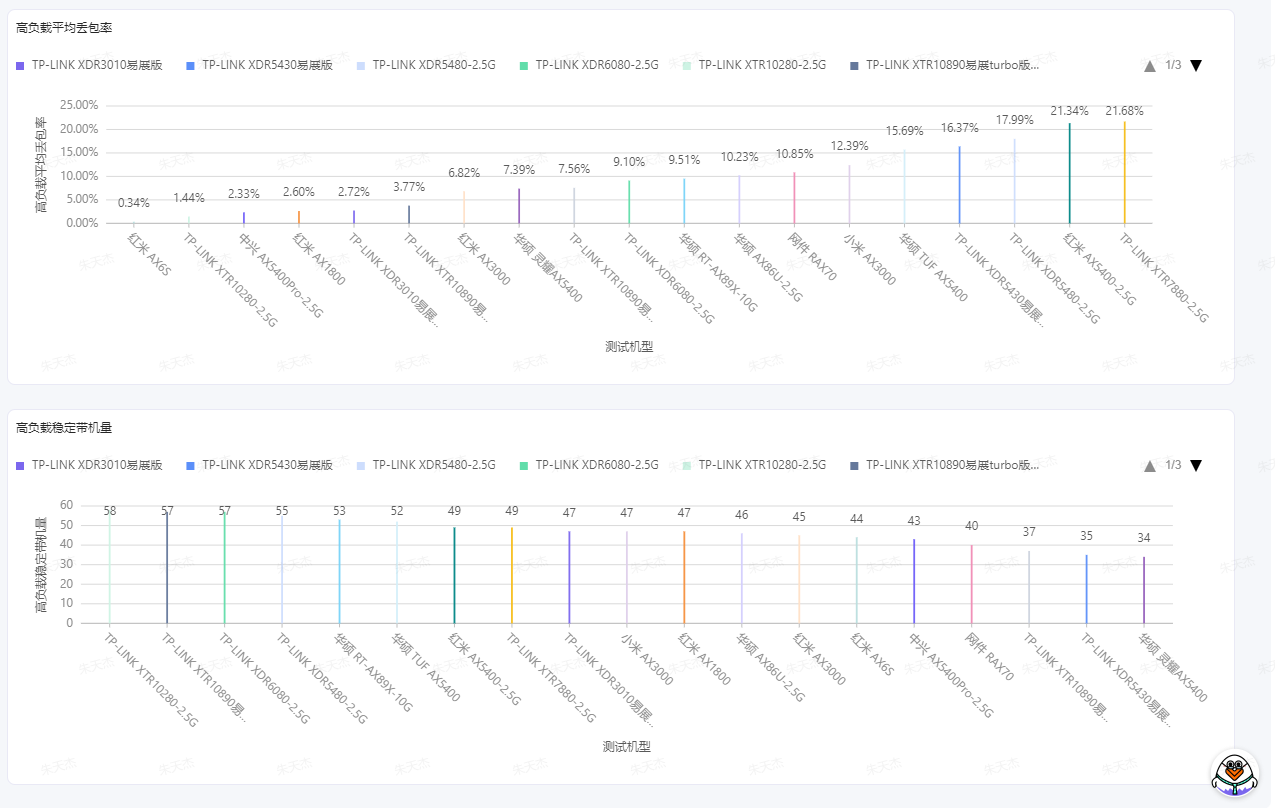Click the 小米 AX3000 axis label in 带机量 chart
The image size is (1275, 808).
[647, 659]
